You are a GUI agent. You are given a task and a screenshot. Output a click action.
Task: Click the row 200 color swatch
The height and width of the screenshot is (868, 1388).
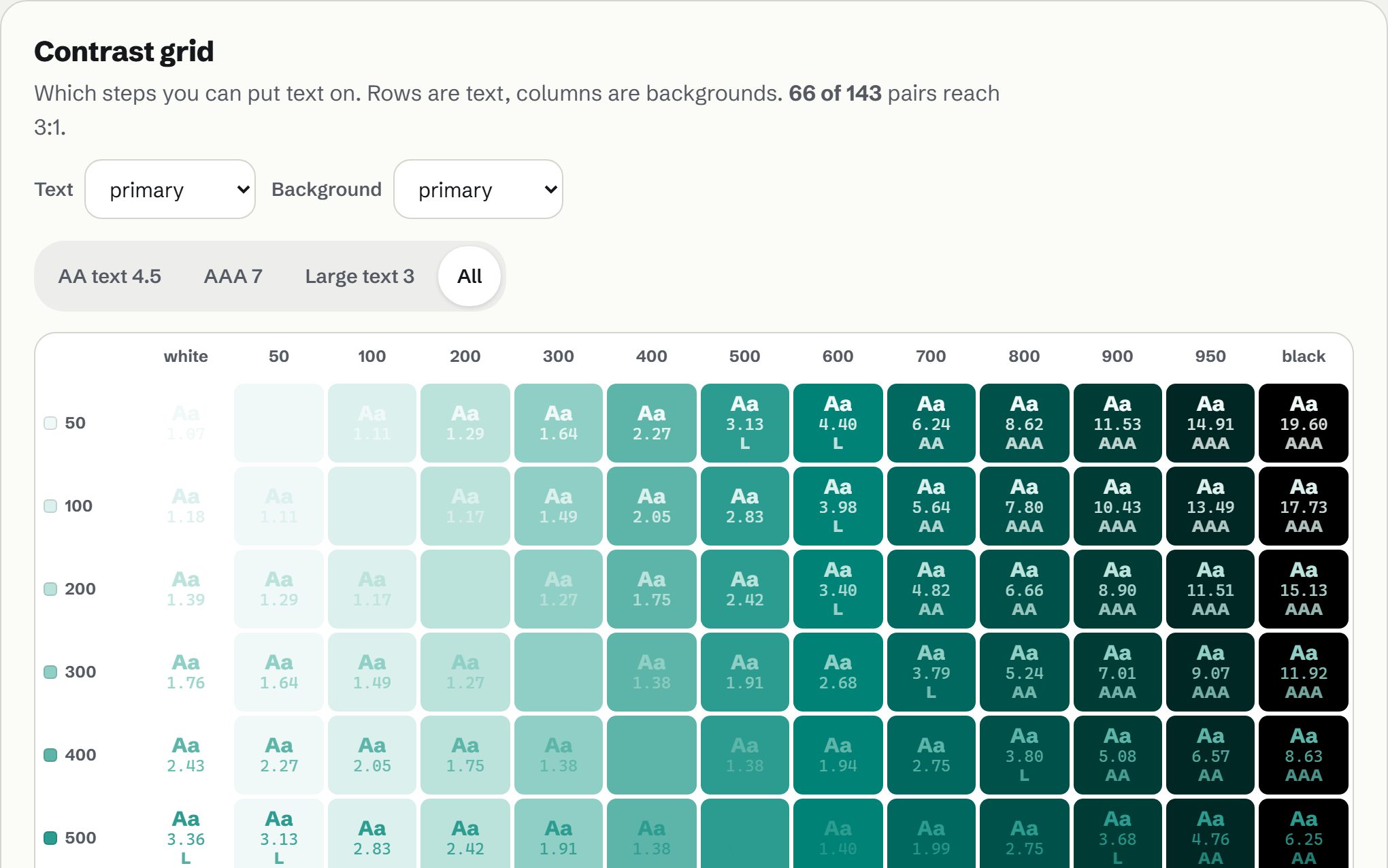pos(50,589)
